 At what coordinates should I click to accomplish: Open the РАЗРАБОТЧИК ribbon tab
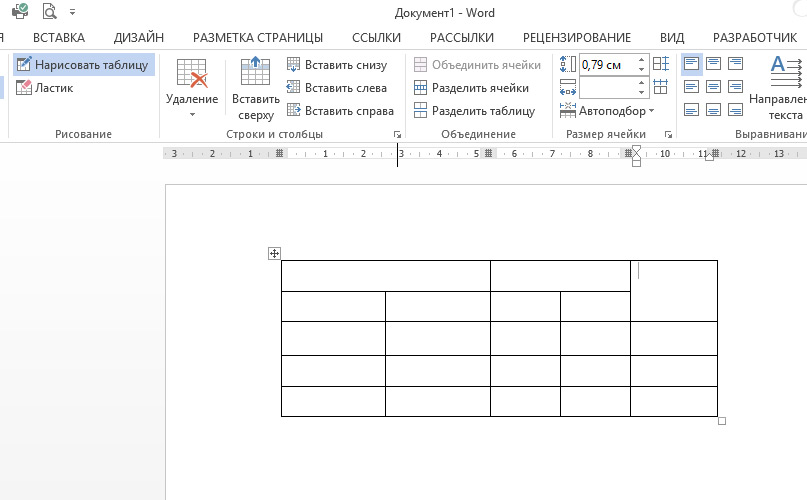click(755, 38)
